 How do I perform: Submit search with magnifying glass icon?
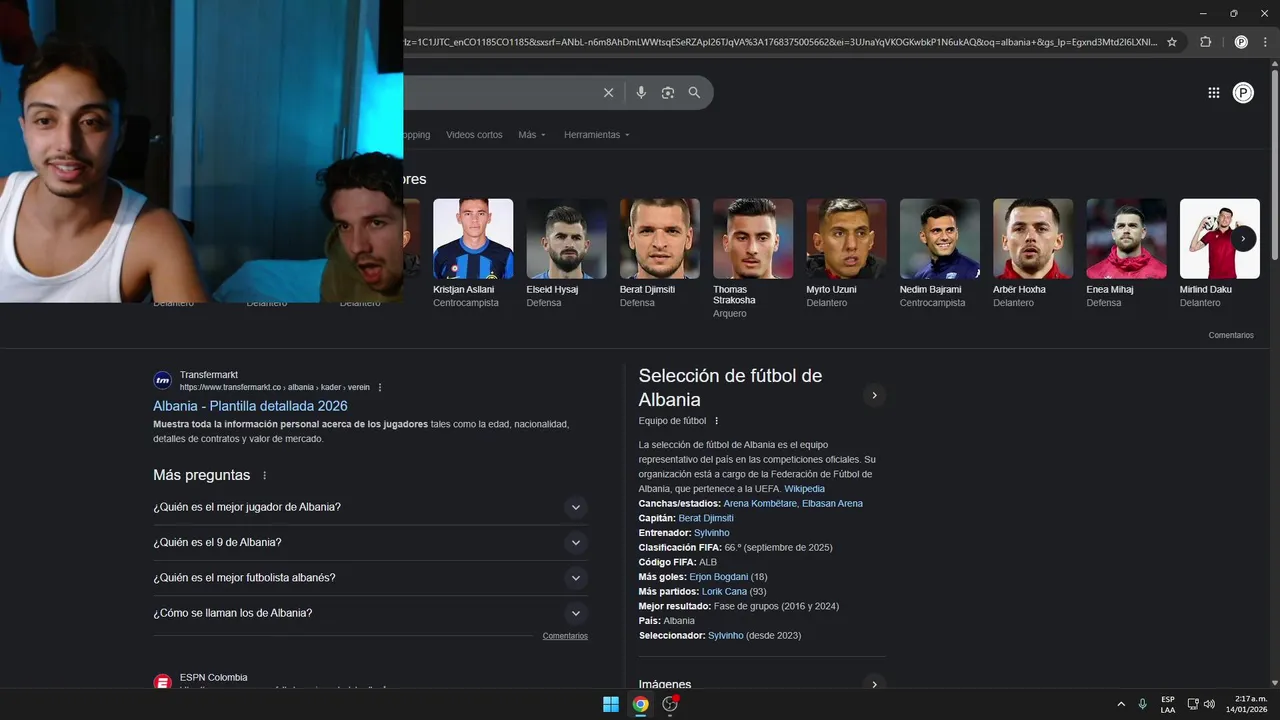point(694,93)
